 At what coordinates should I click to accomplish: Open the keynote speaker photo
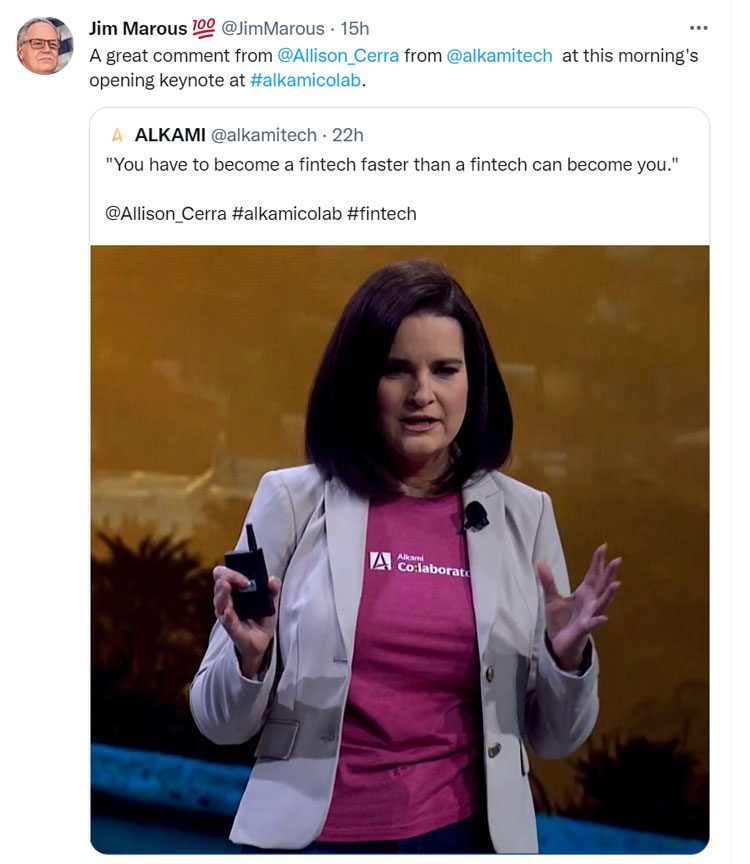(400, 549)
